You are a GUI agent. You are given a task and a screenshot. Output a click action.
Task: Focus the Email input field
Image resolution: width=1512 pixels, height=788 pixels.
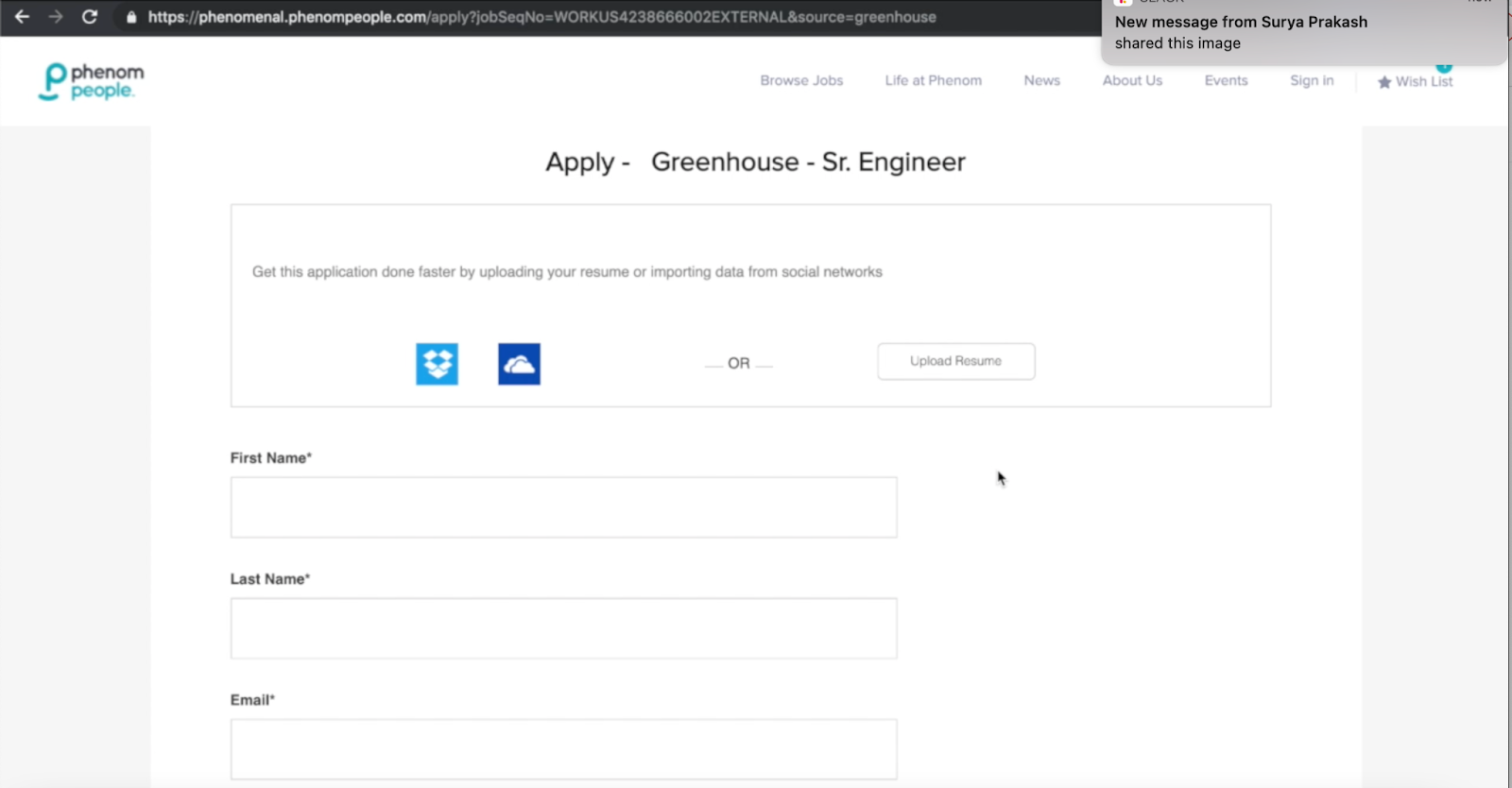coord(564,749)
